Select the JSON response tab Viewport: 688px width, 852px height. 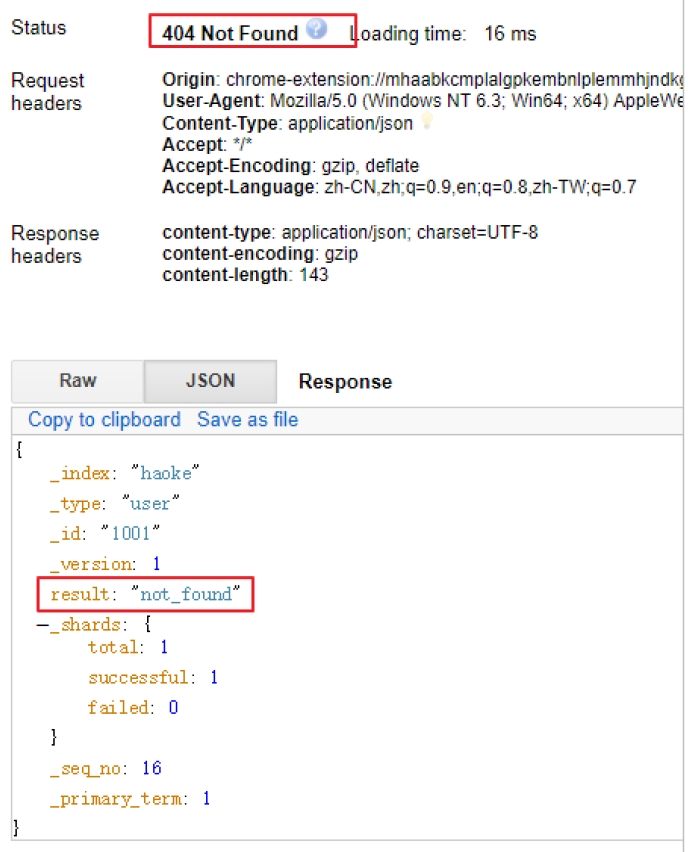click(210, 381)
